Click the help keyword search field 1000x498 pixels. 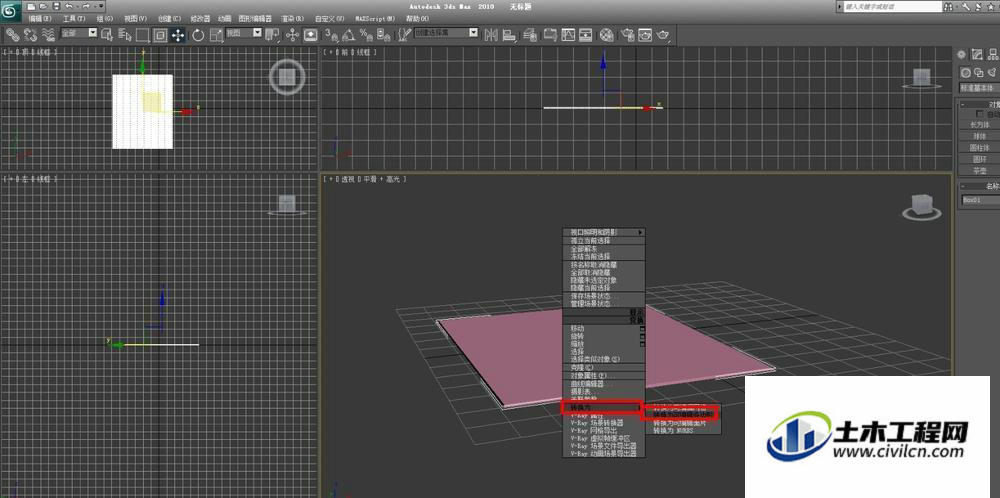pos(893,6)
